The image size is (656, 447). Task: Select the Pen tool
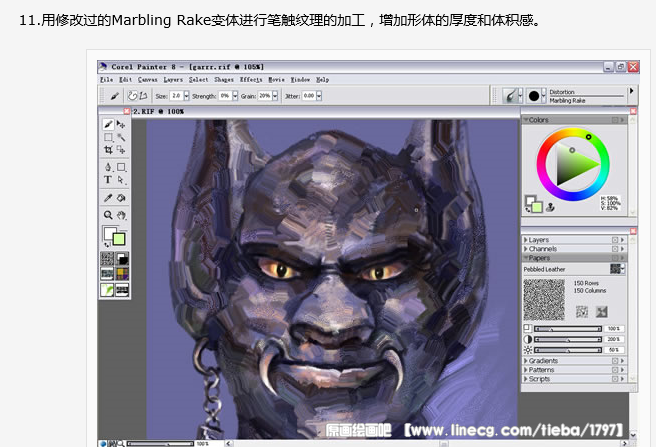(x=108, y=167)
